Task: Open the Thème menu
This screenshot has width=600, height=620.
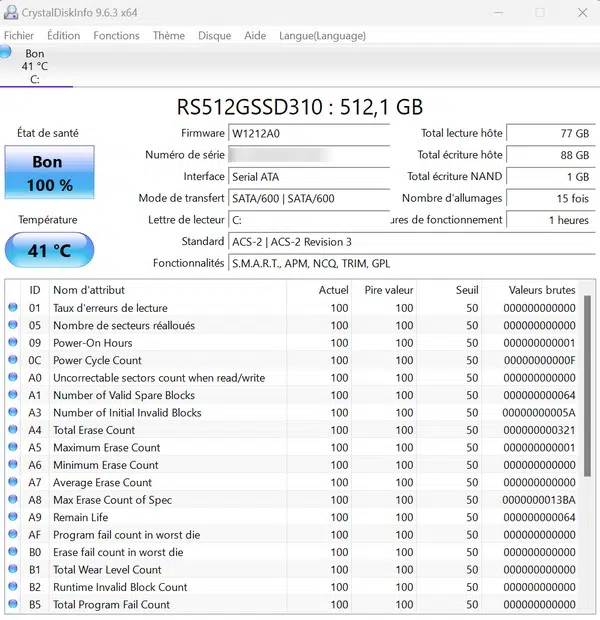Action: coord(168,35)
